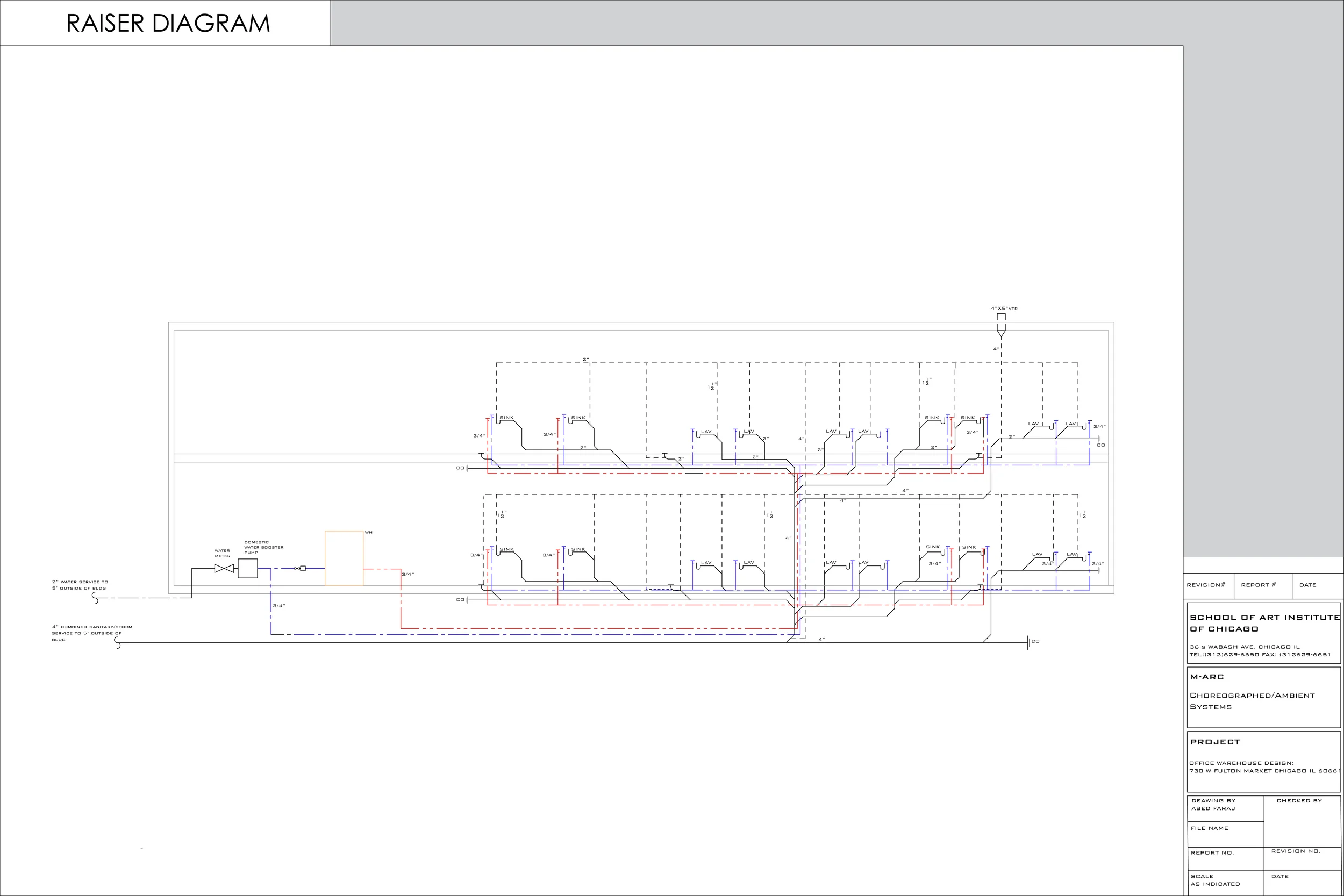Click the DOMESTIC WATER BOOSTER PUMP label

coord(263,547)
